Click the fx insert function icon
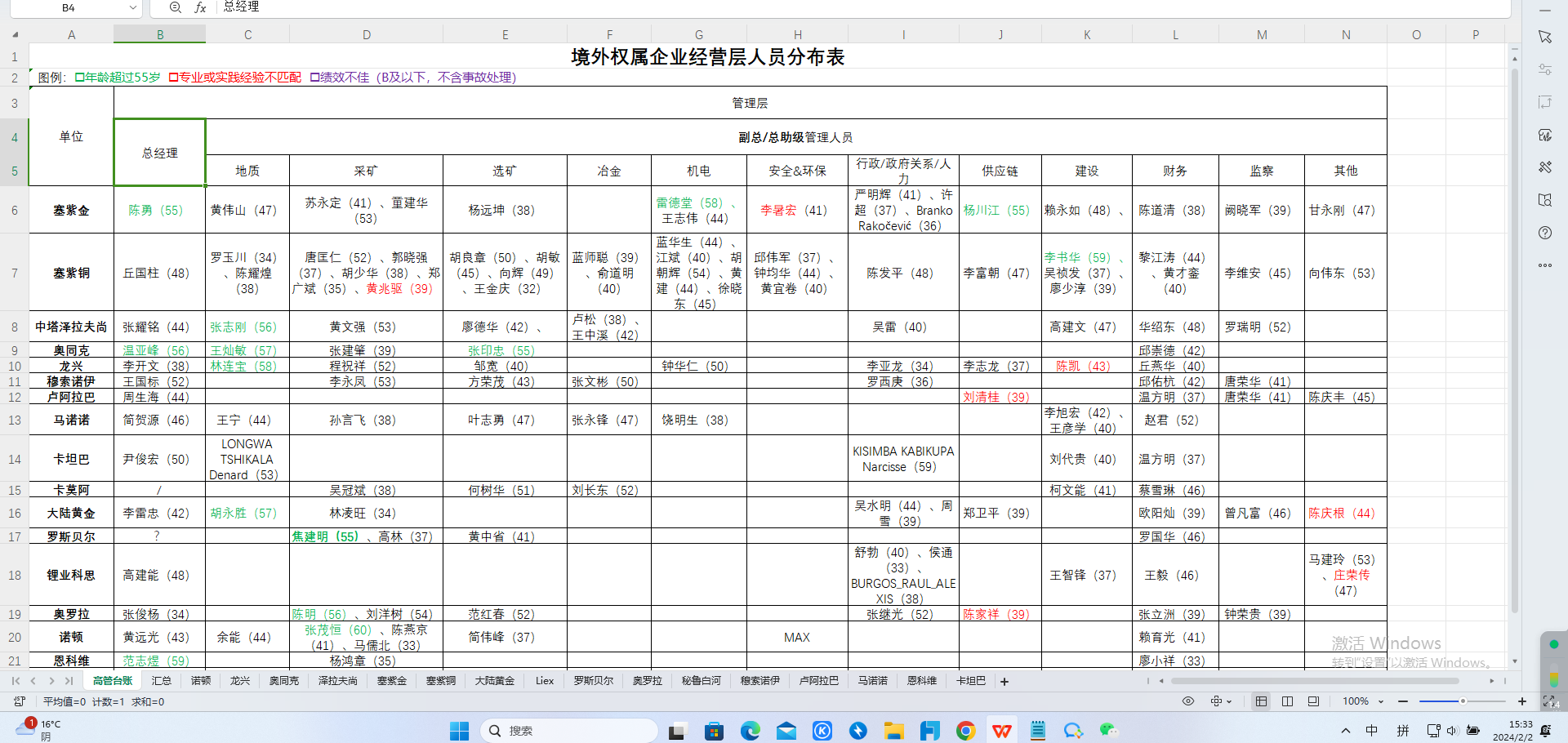 [x=200, y=7]
